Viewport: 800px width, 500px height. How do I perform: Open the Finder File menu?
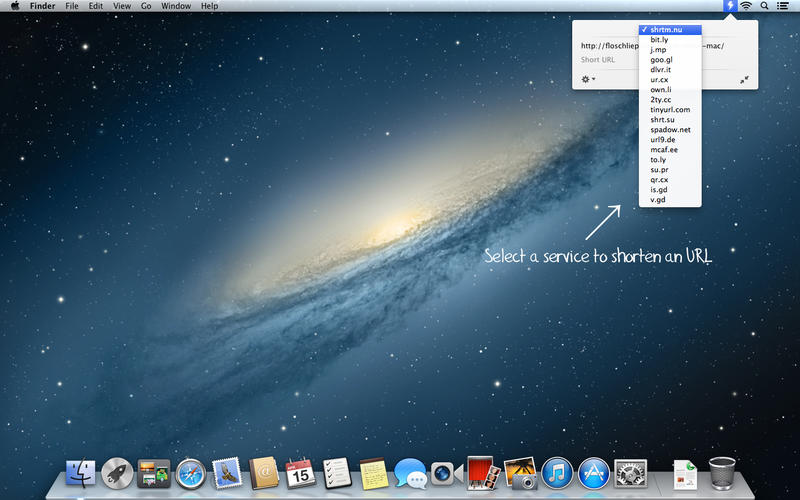72,6
